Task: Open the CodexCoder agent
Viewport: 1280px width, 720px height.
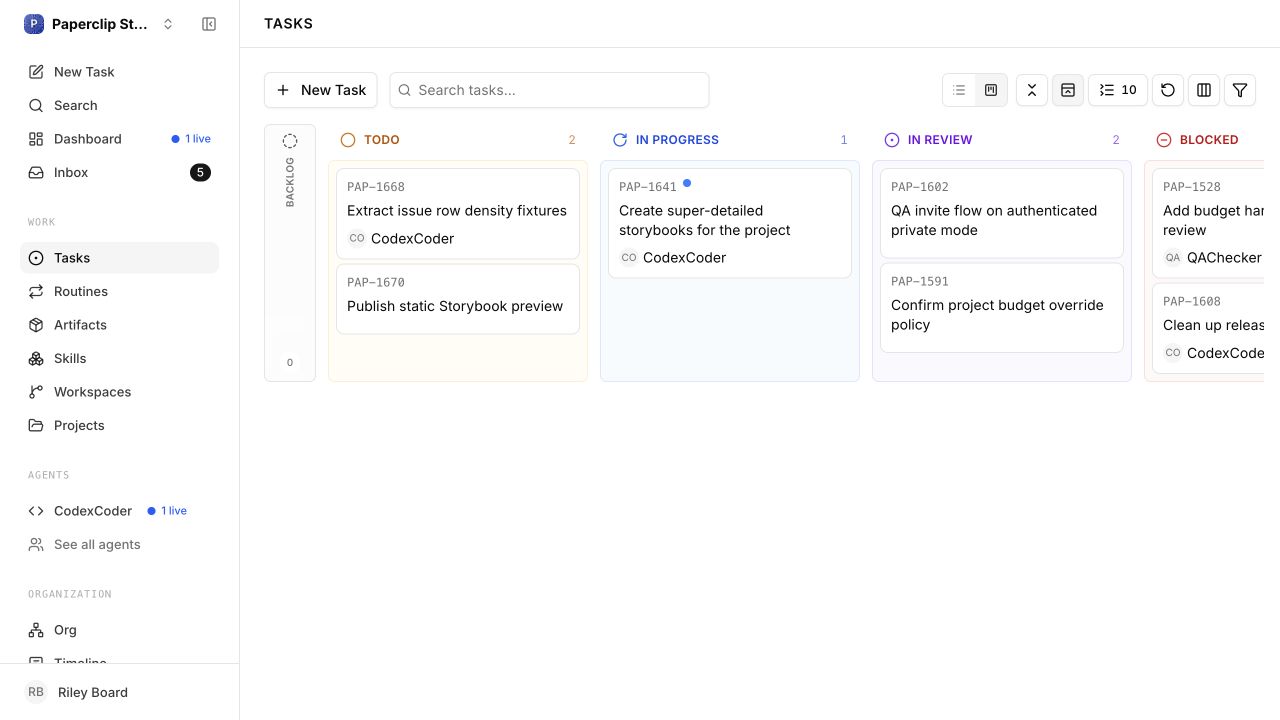Action: 119,511
